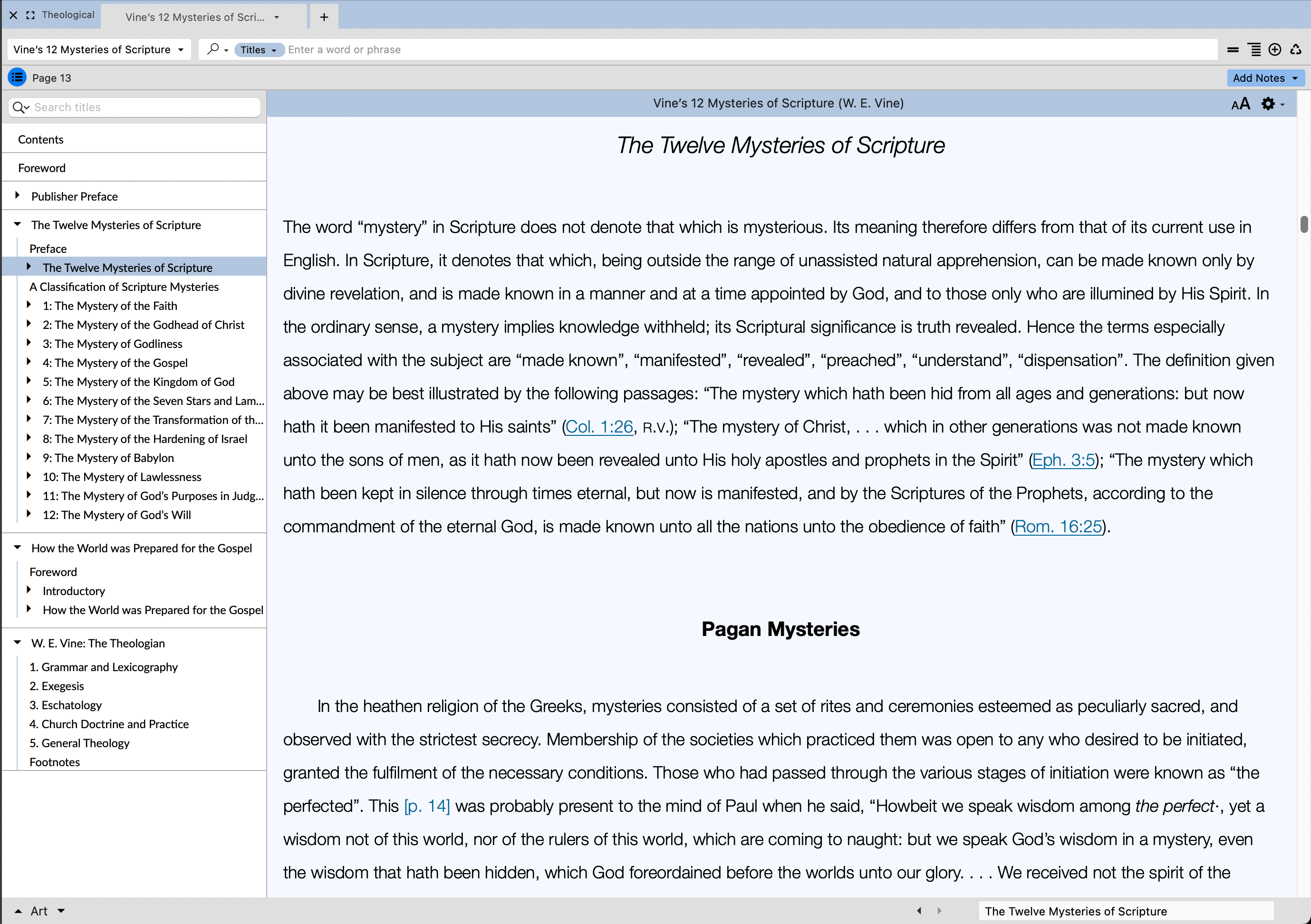
Task: Click the two-bar equals icon
Action: point(1233,50)
